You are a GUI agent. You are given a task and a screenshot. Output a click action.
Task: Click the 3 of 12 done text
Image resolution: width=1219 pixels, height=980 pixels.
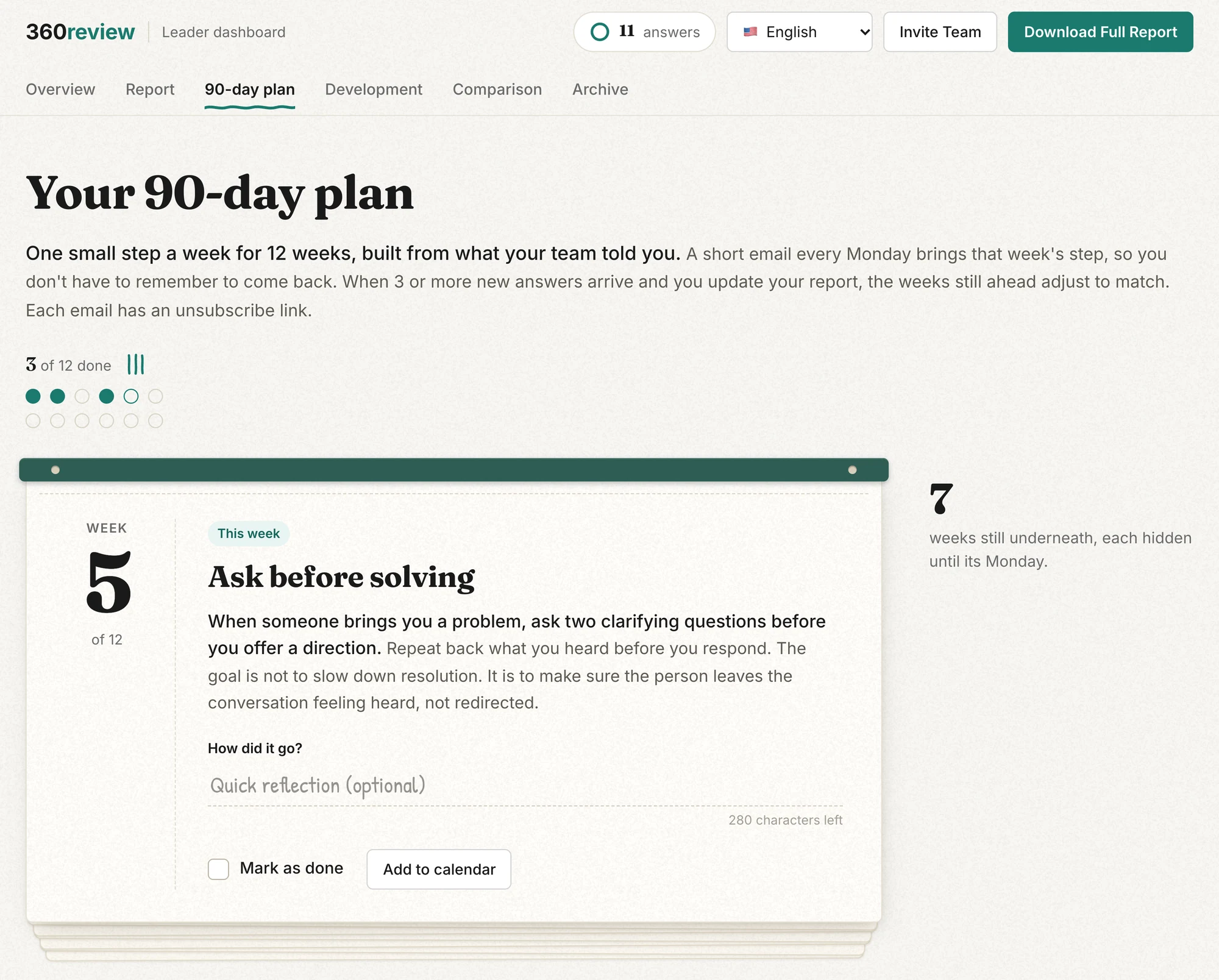pos(68,365)
